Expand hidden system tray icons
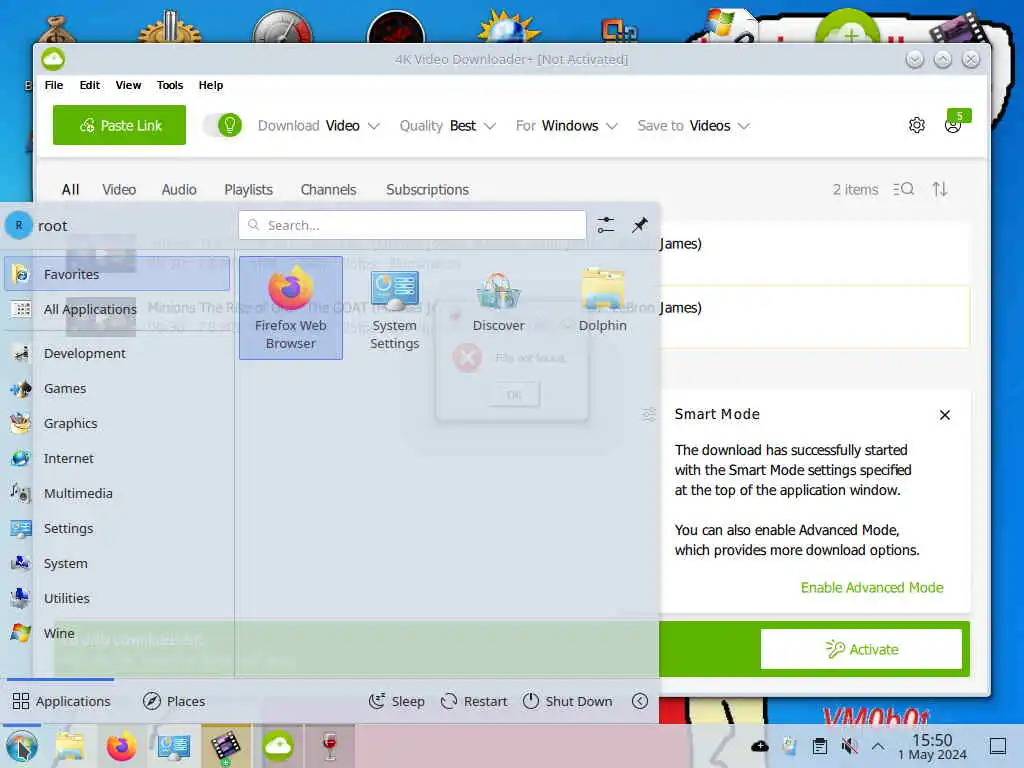This screenshot has width=1024, height=768. tap(878, 746)
